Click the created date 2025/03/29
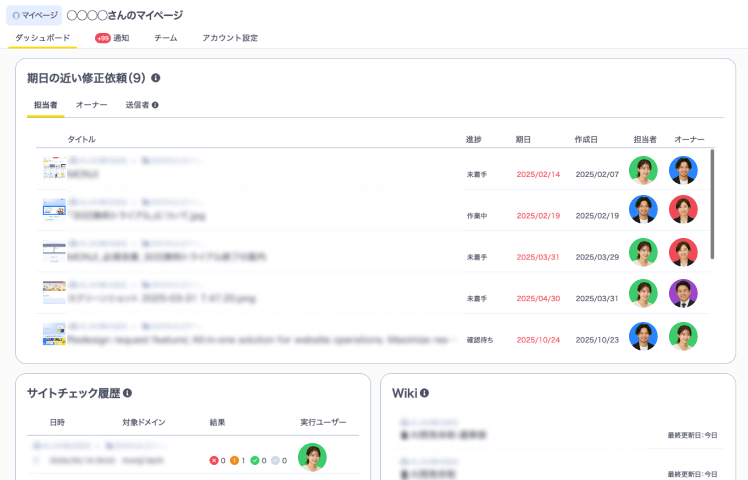This screenshot has height=480, width=748. pyautogui.click(x=597, y=257)
